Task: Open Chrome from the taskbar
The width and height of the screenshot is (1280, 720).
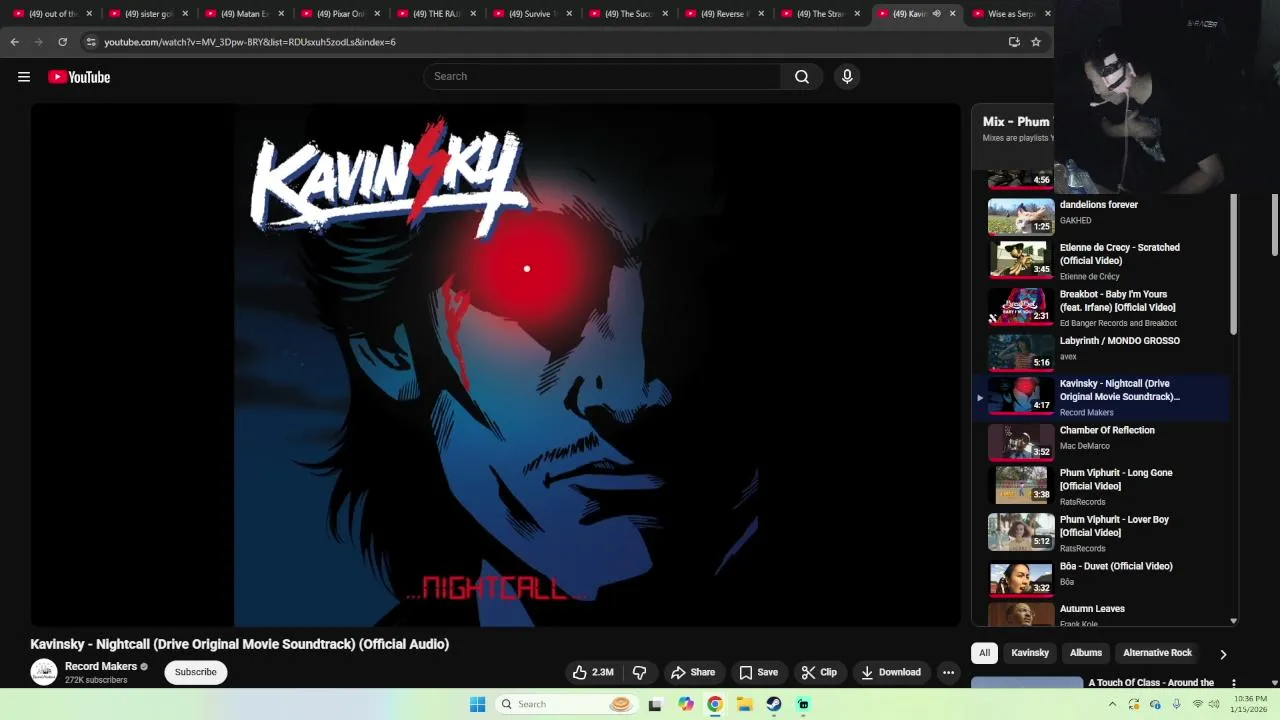Action: pyautogui.click(x=715, y=704)
